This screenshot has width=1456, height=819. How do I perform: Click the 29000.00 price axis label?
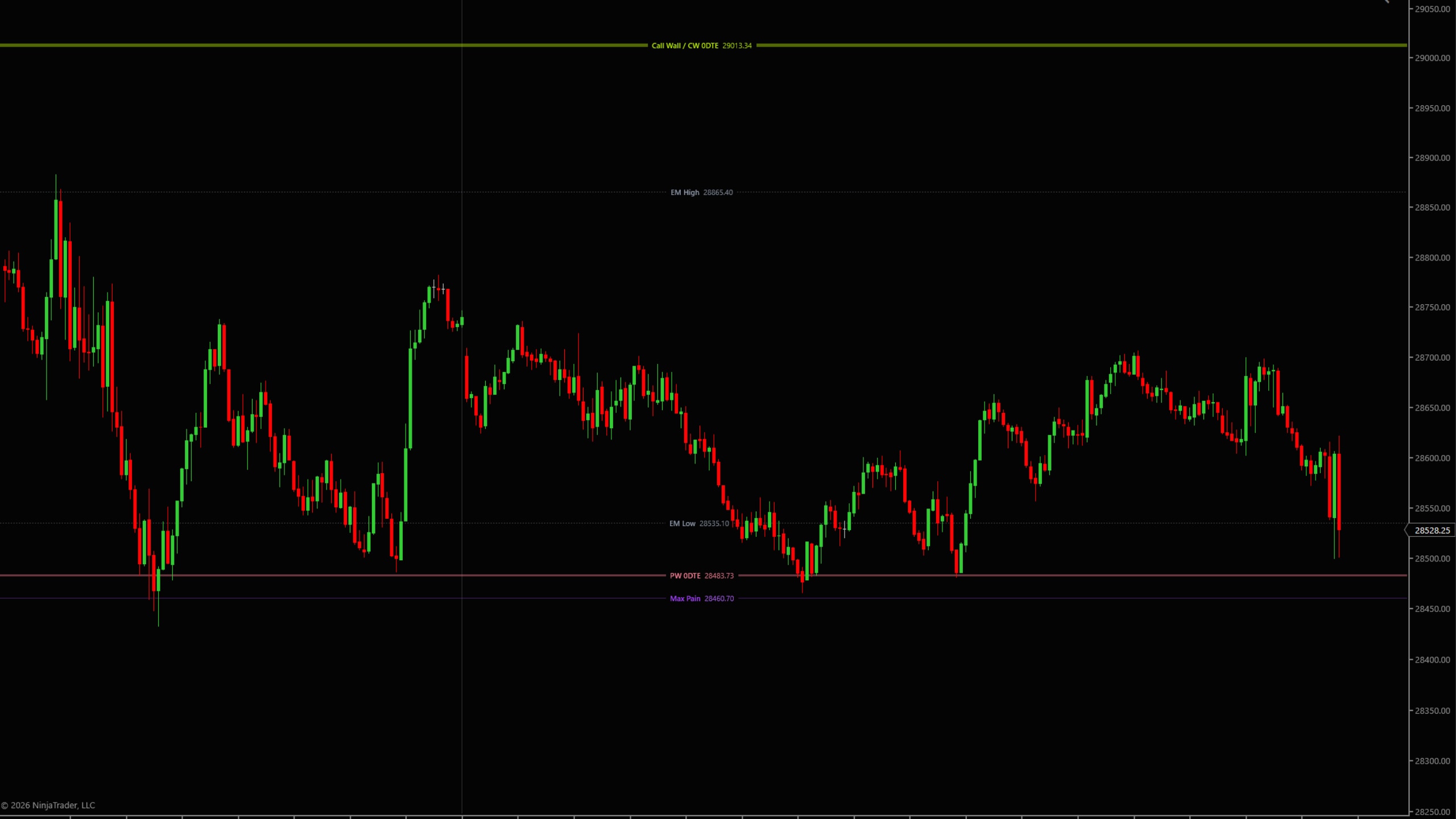coord(1432,58)
